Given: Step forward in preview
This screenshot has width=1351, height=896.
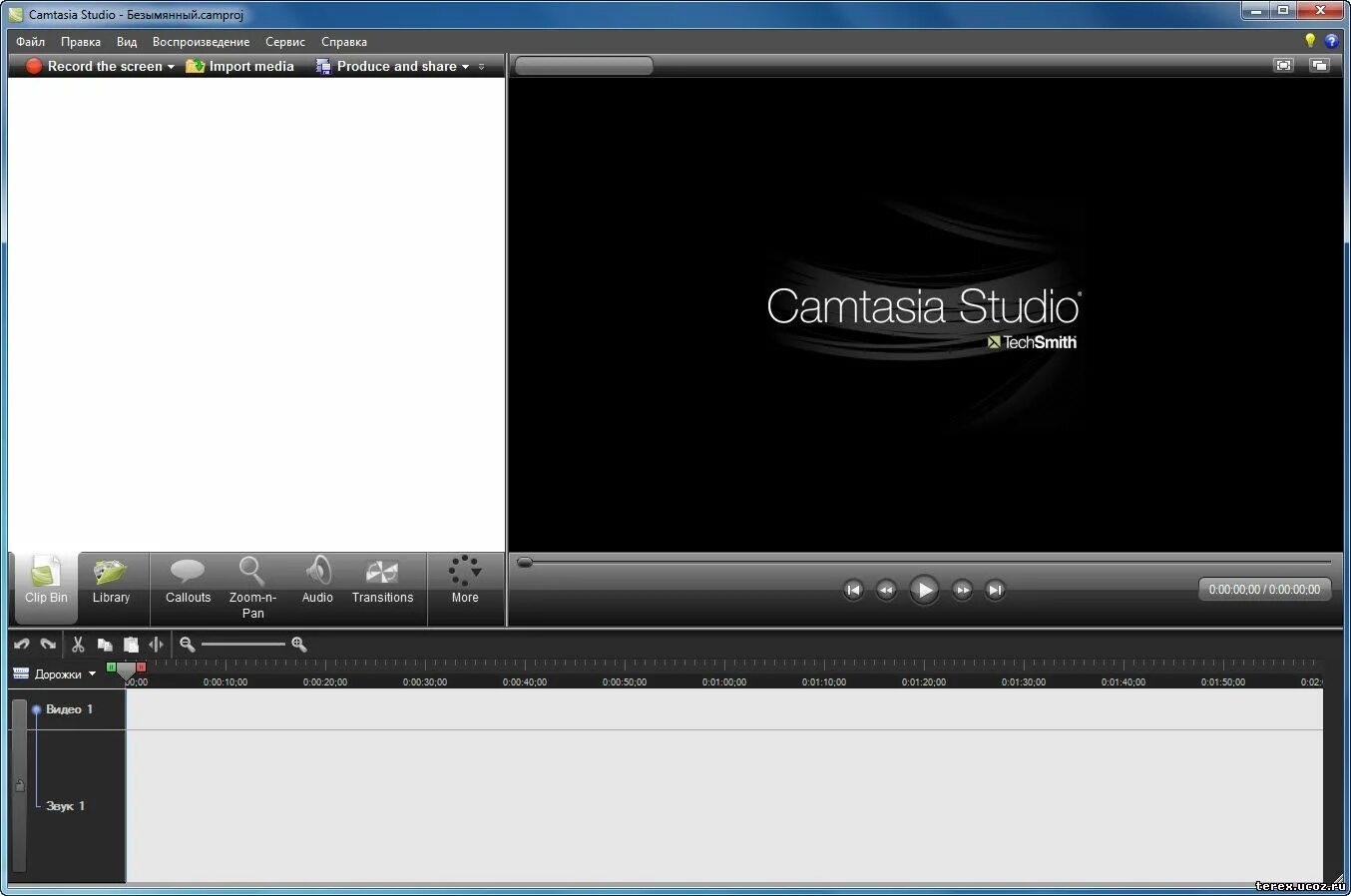Looking at the screenshot, I should coord(962,590).
